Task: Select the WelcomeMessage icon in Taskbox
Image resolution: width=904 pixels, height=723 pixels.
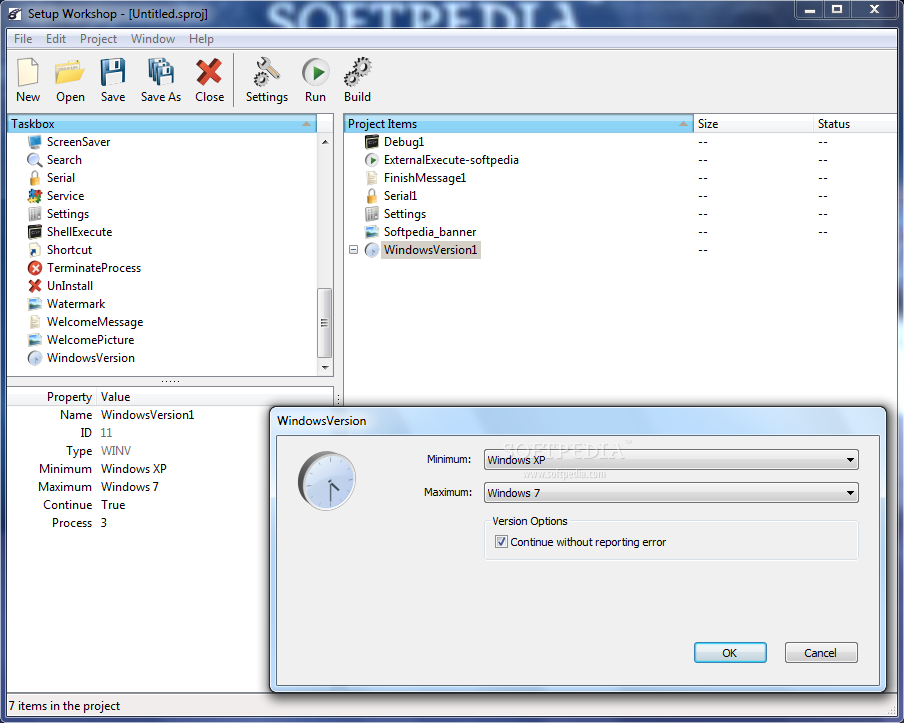Action: pyautogui.click(x=35, y=322)
